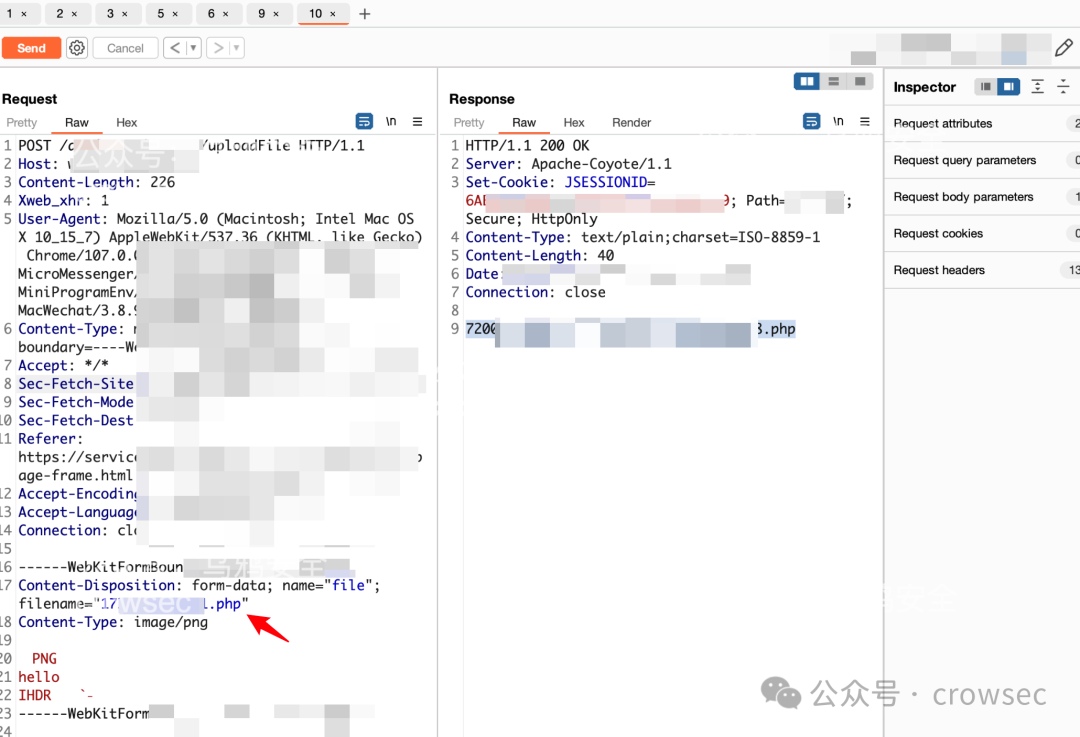Screen dimensions: 1080x737
Task: Toggle non-printable \n in Request panel
Action: 391,121
